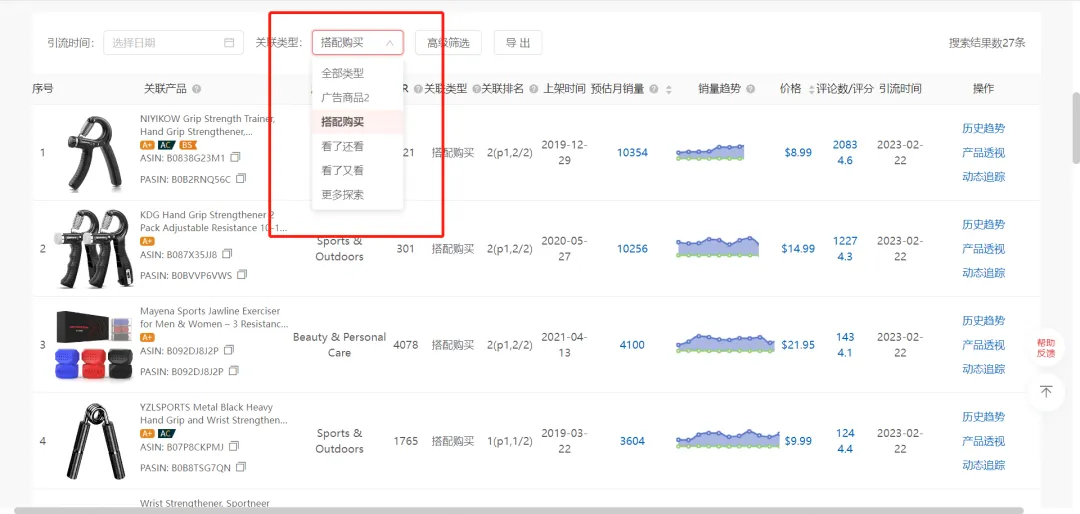The height and width of the screenshot is (514, 1080).
Task: Copy ASIN B092DJ8J2P using copy icon
Action: 229,350
